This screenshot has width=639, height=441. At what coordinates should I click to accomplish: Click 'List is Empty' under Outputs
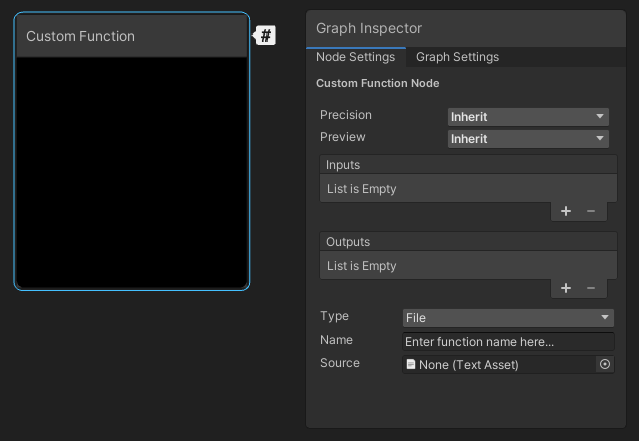point(361,266)
